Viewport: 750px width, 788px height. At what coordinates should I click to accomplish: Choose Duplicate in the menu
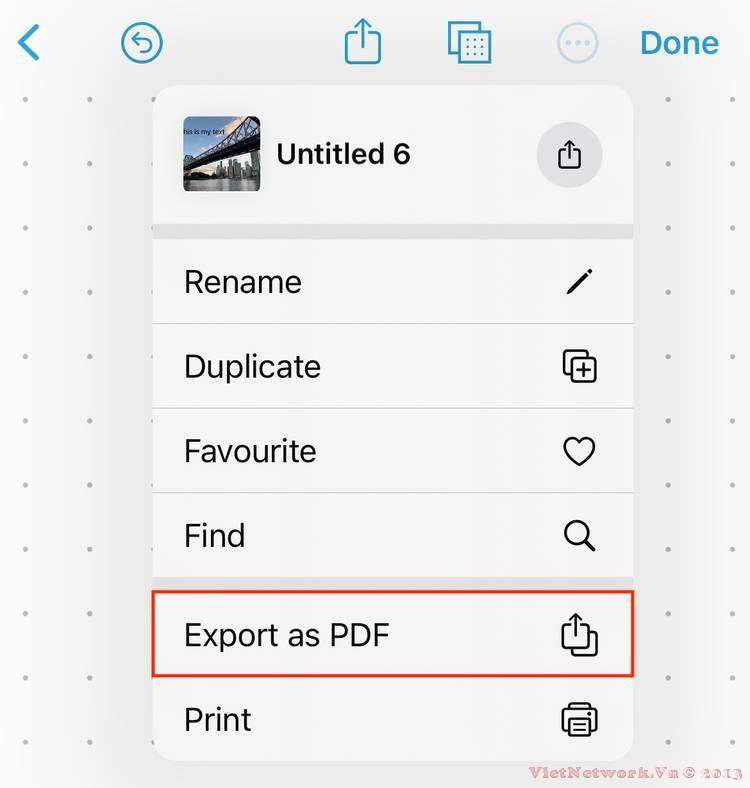pos(393,366)
